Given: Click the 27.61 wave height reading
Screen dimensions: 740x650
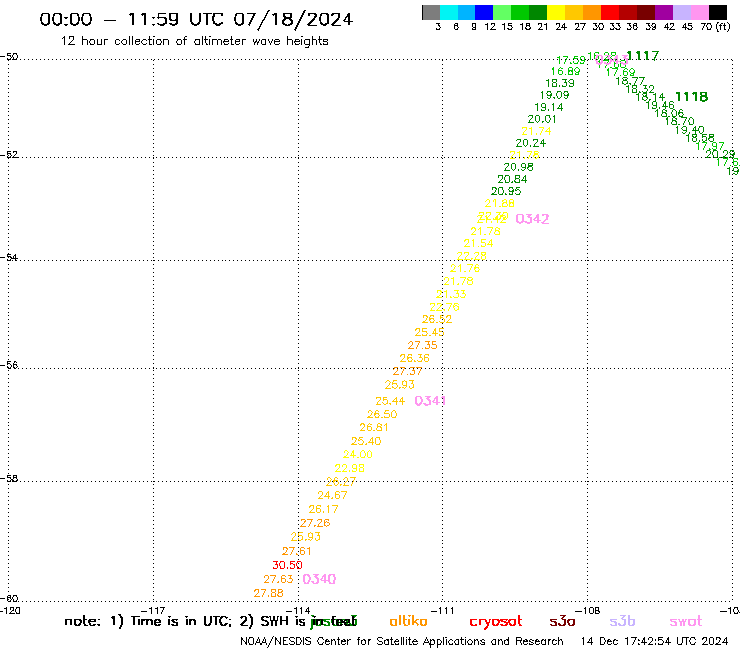Looking at the screenshot, I should [297, 551].
